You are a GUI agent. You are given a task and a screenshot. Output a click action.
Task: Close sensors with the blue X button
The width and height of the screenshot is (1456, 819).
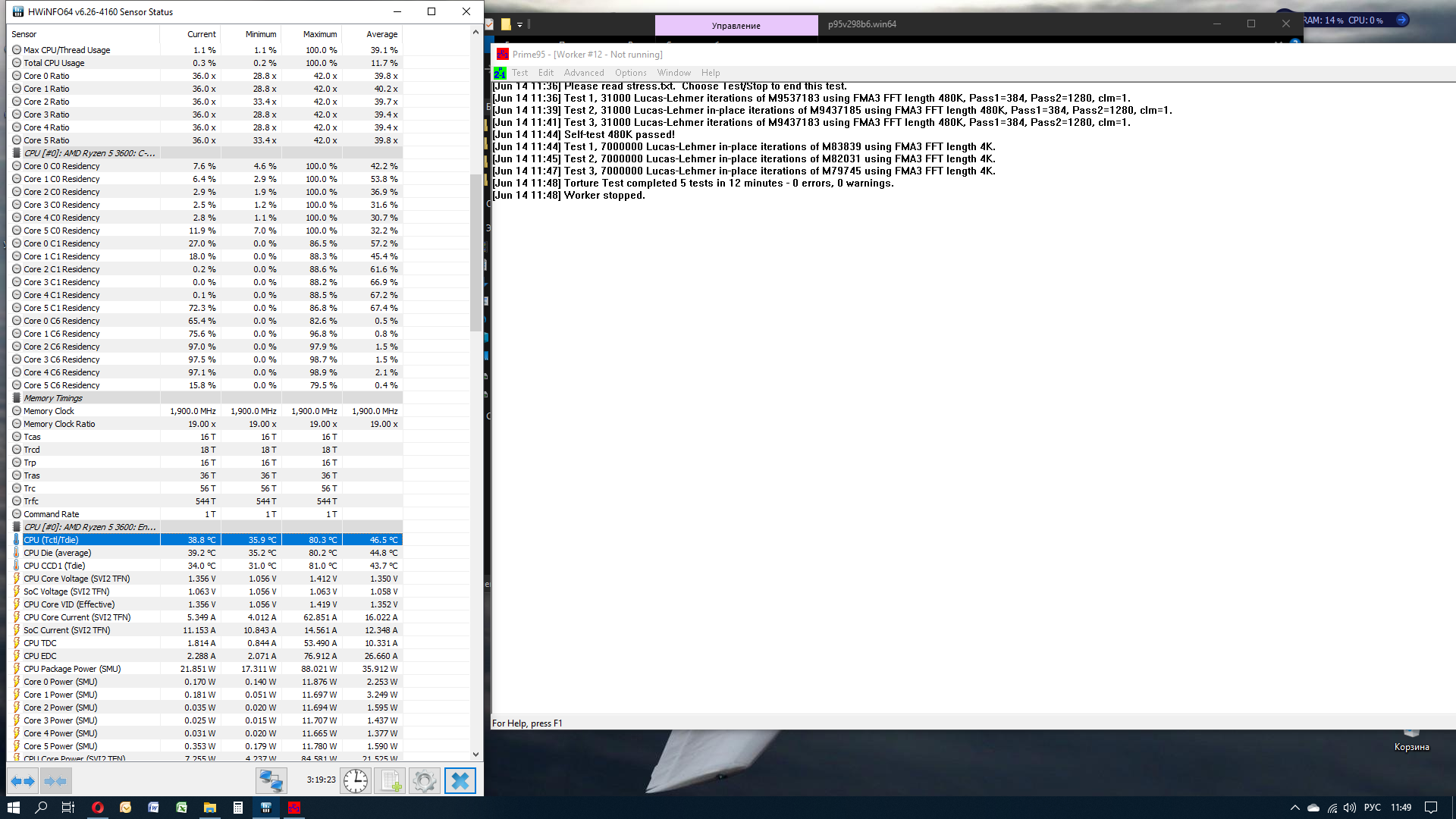point(460,780)
